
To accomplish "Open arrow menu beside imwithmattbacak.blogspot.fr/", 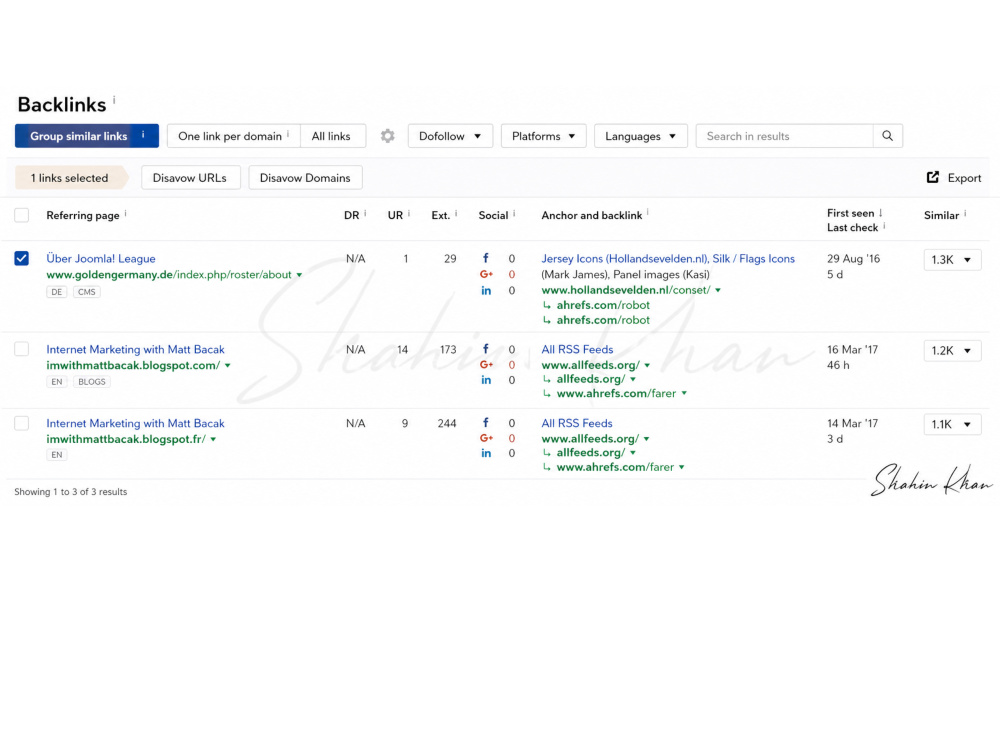I will coord(214,439).
